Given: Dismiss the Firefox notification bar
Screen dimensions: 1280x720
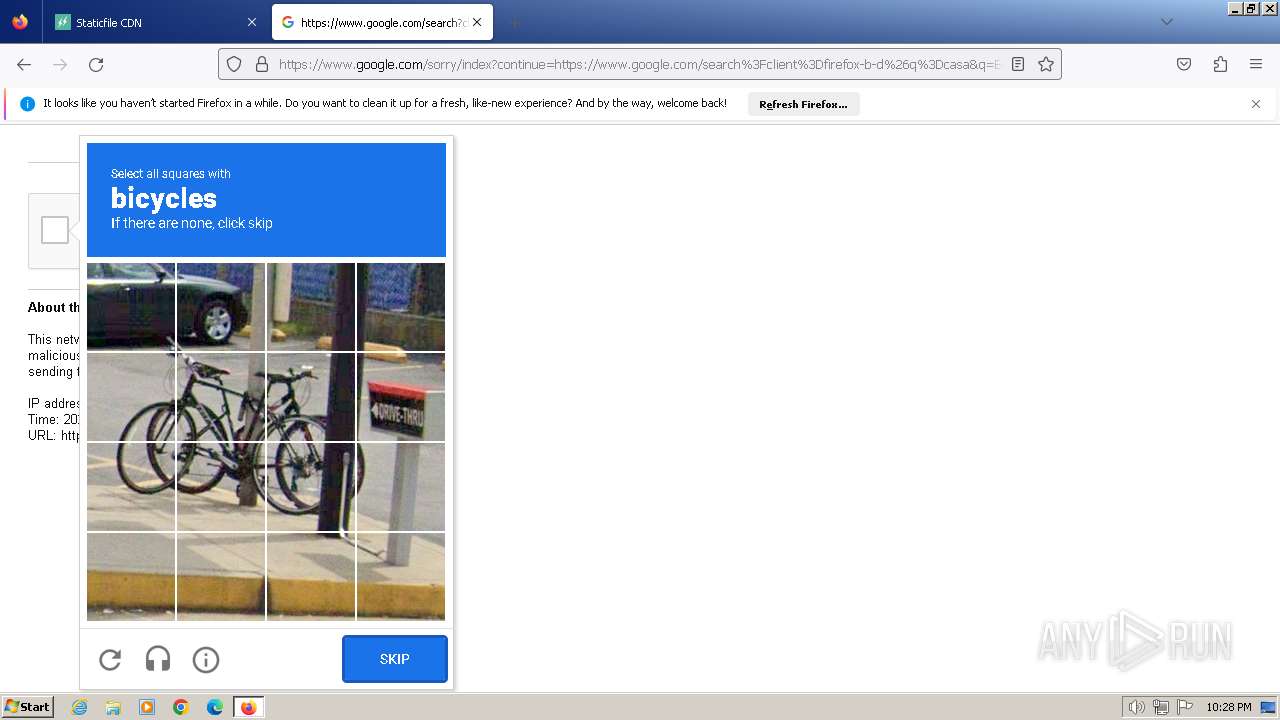Looking at the screenshot, I should tap(1256, 104).
